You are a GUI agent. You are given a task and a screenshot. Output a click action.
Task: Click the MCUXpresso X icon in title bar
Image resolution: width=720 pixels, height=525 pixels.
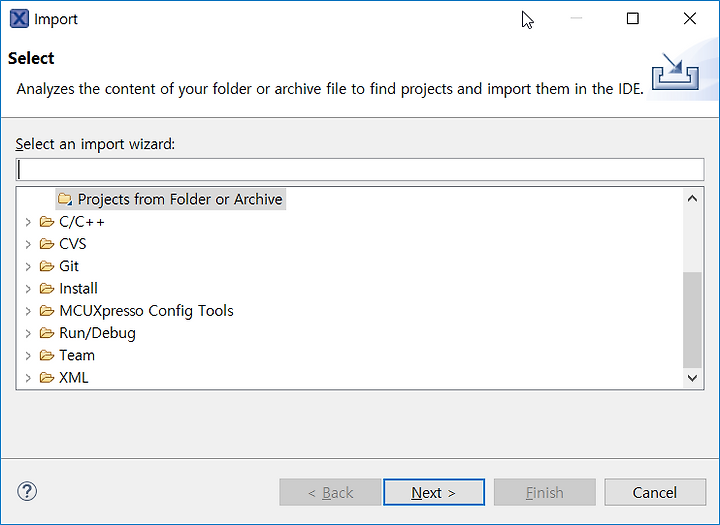click(19, 19)
